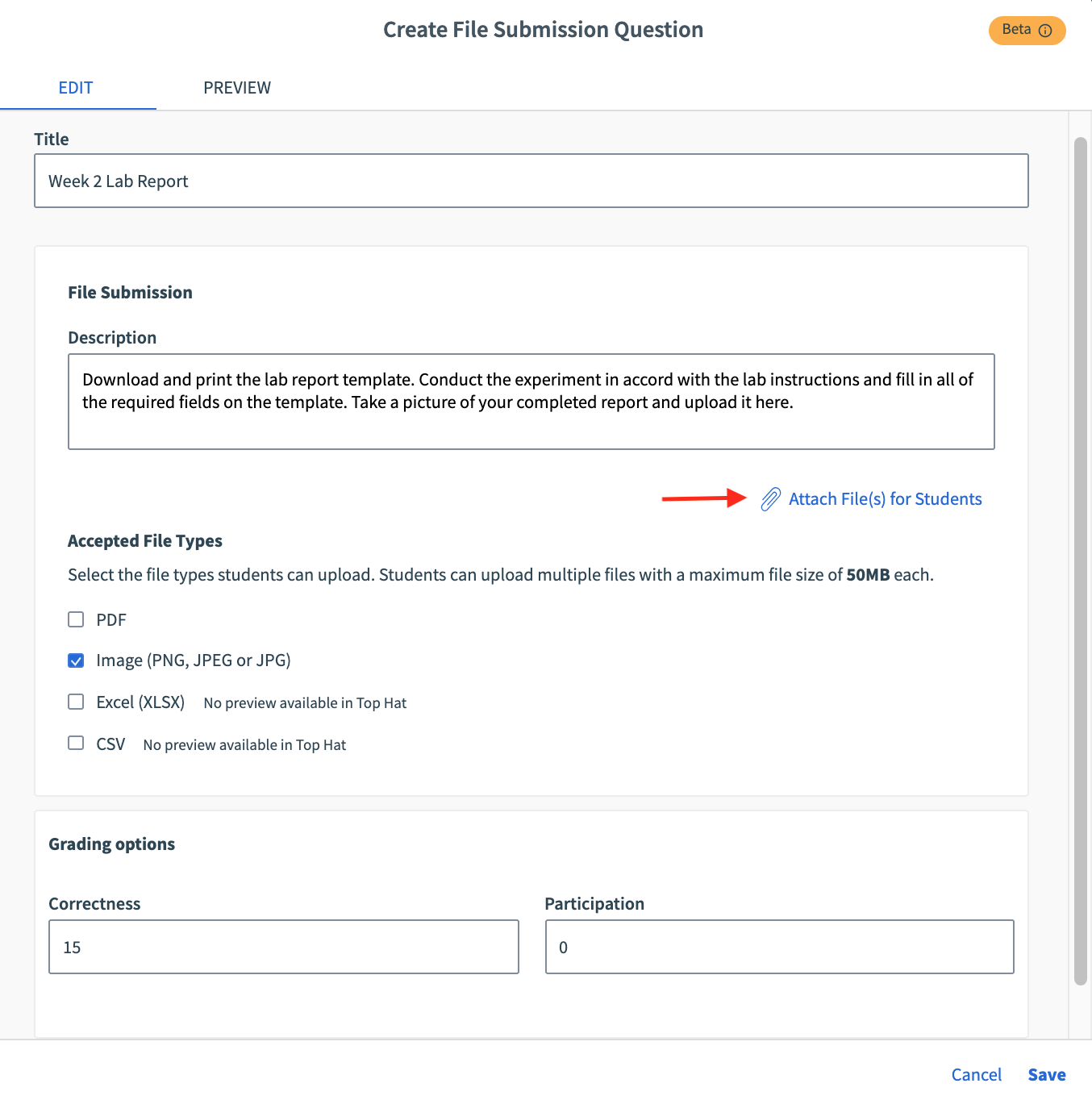Click the Accepted File Types heading

coord(144,540)
